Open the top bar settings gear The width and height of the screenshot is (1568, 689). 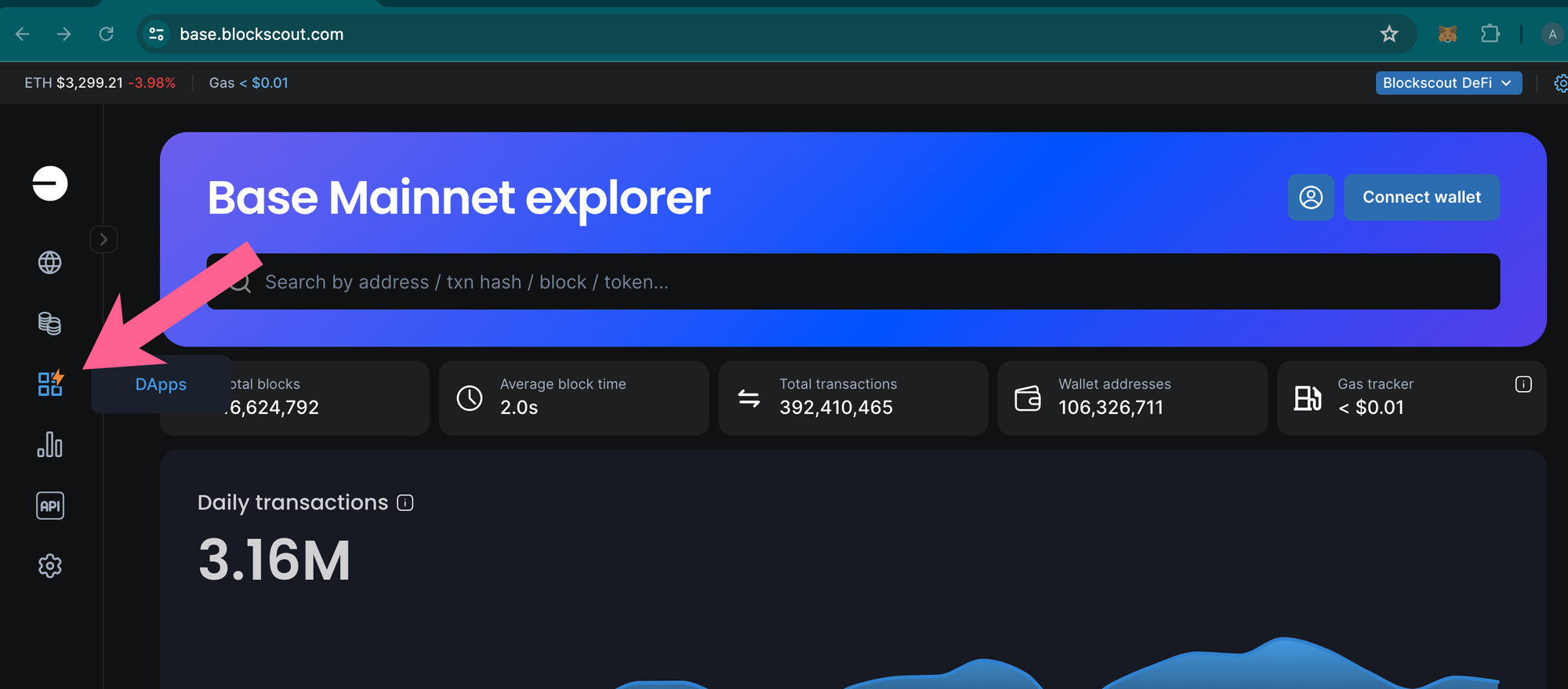(1560, 82)
